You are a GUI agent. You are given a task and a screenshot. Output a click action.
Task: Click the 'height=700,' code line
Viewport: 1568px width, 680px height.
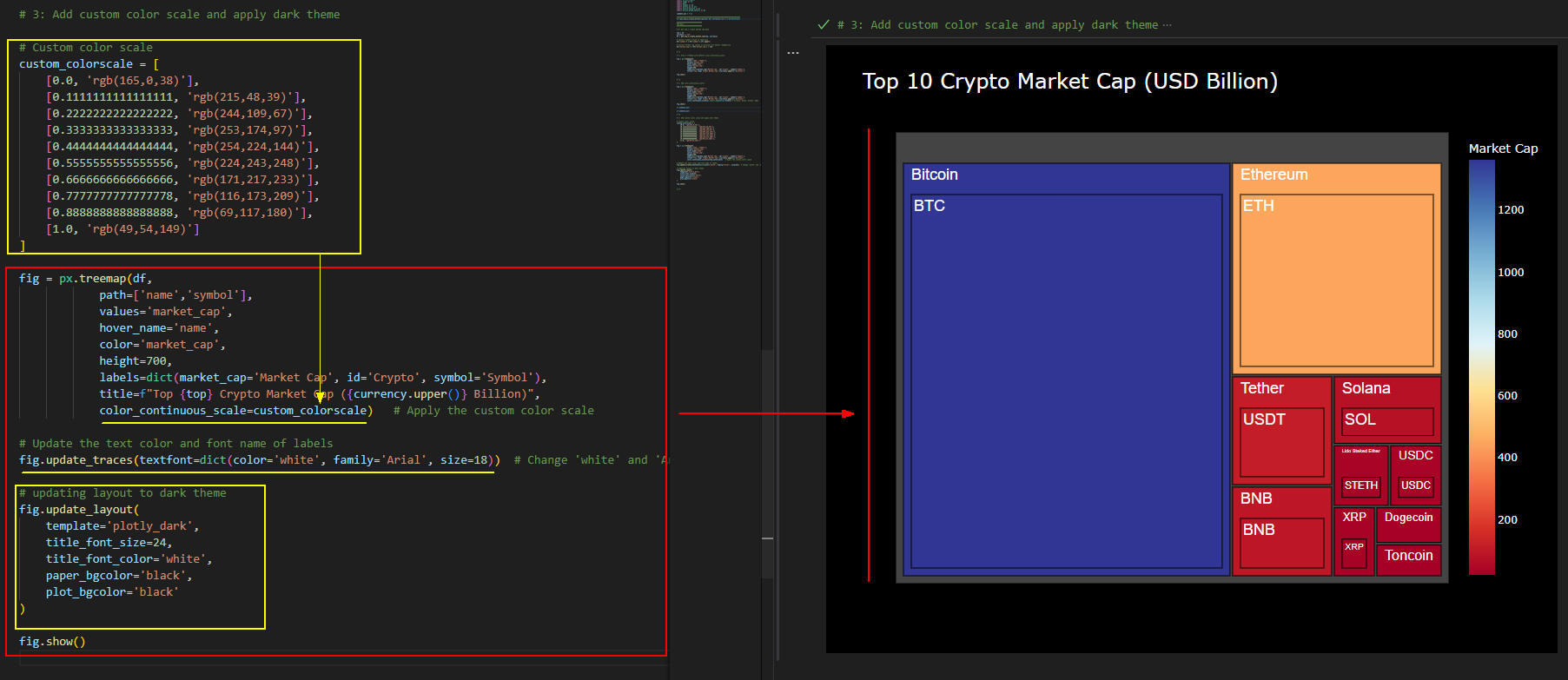pos(136,361)
